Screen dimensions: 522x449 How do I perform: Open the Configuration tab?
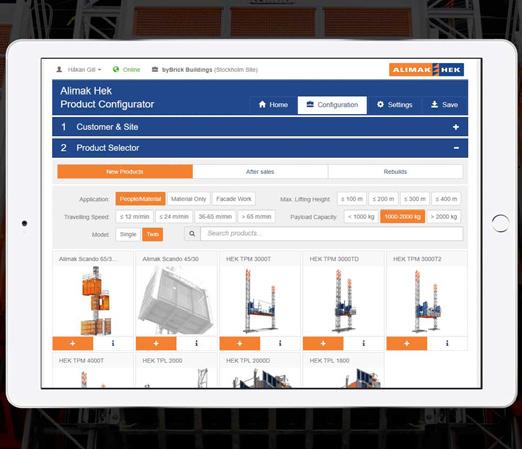332,105
